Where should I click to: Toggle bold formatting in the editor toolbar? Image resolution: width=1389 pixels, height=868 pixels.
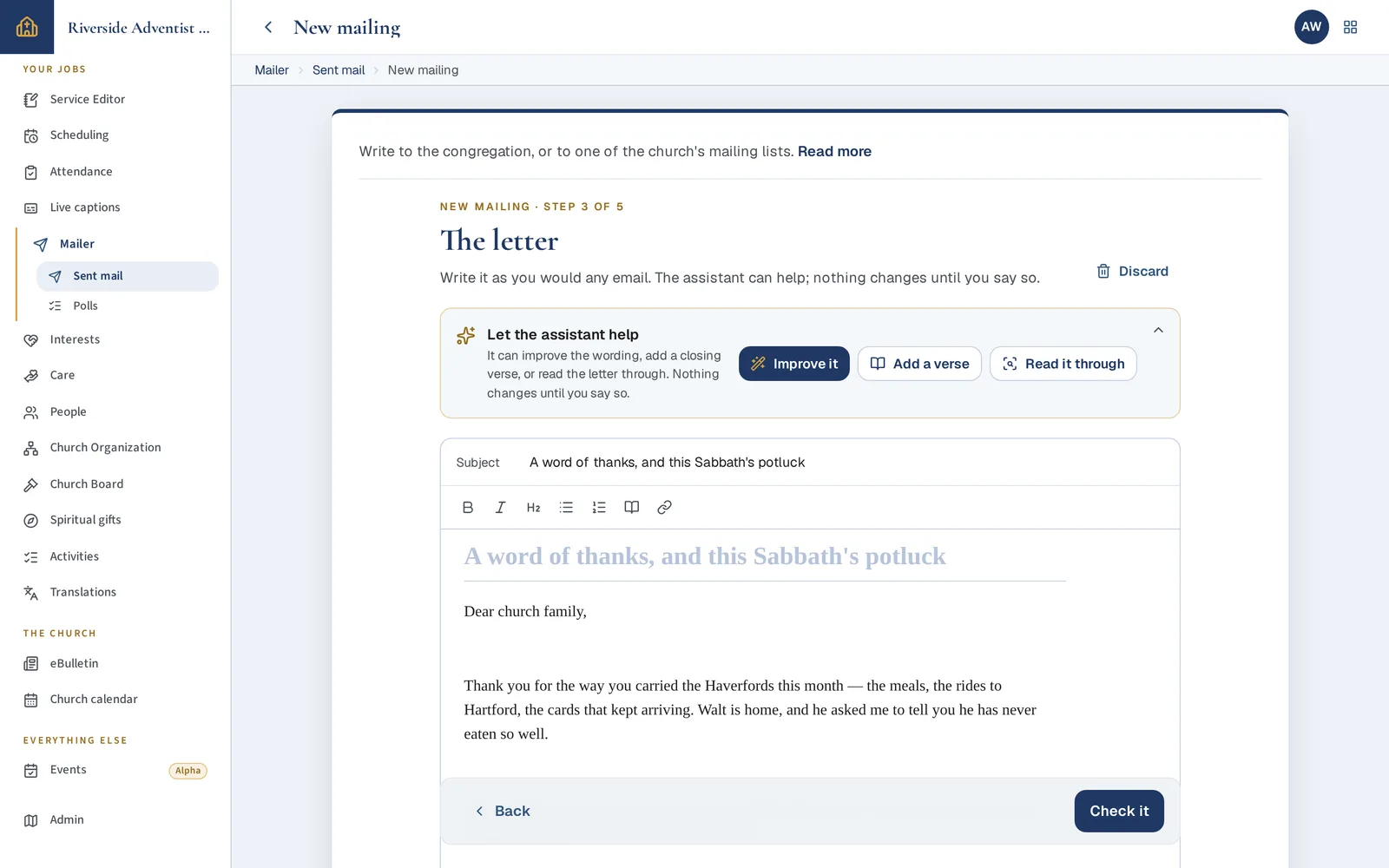468,508
